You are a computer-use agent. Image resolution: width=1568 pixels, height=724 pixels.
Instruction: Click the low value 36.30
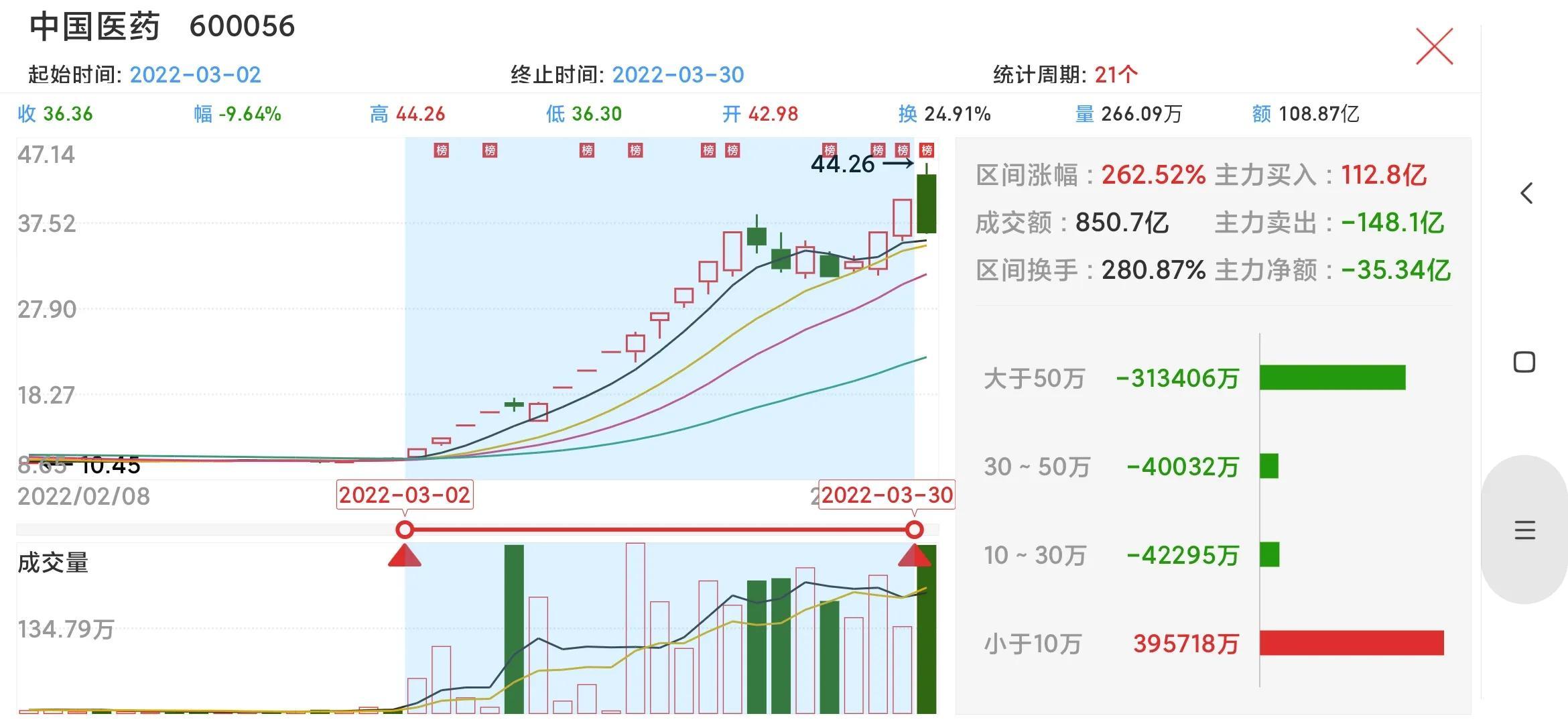(596, 114)
